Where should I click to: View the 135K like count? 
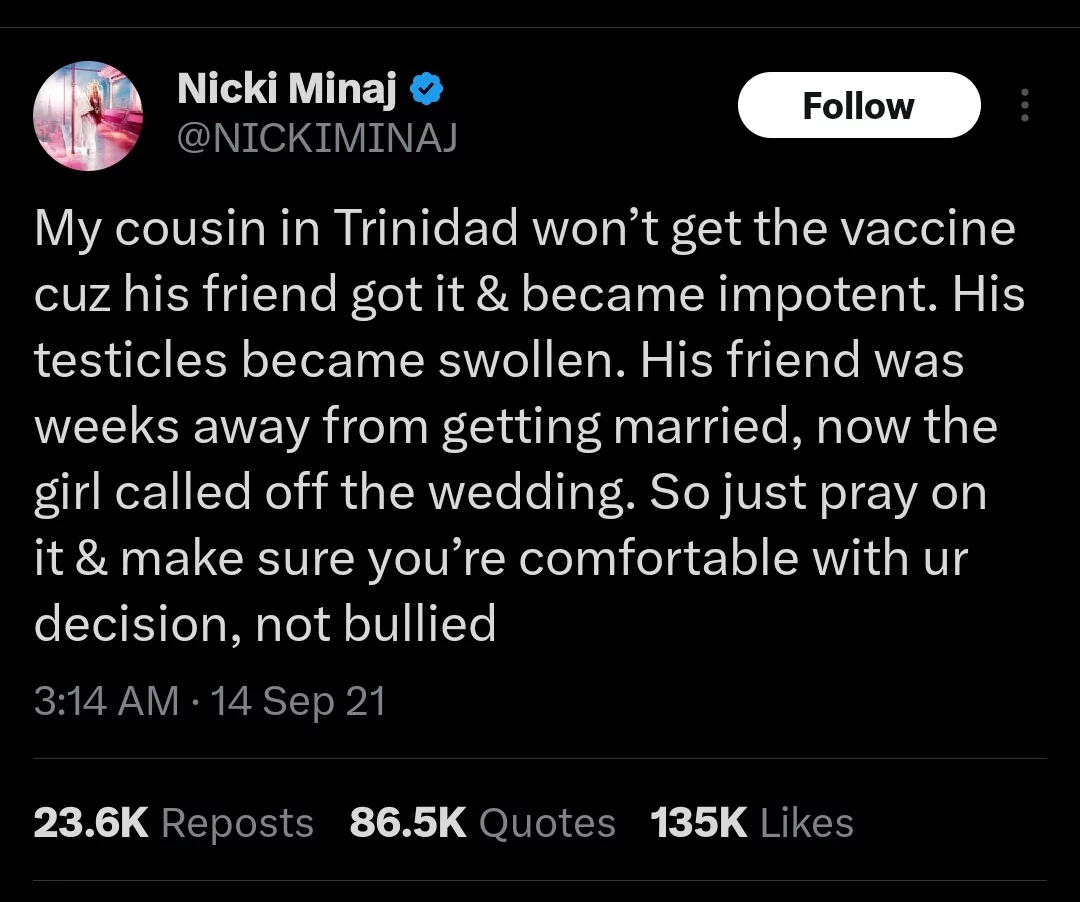pos(698,822)
